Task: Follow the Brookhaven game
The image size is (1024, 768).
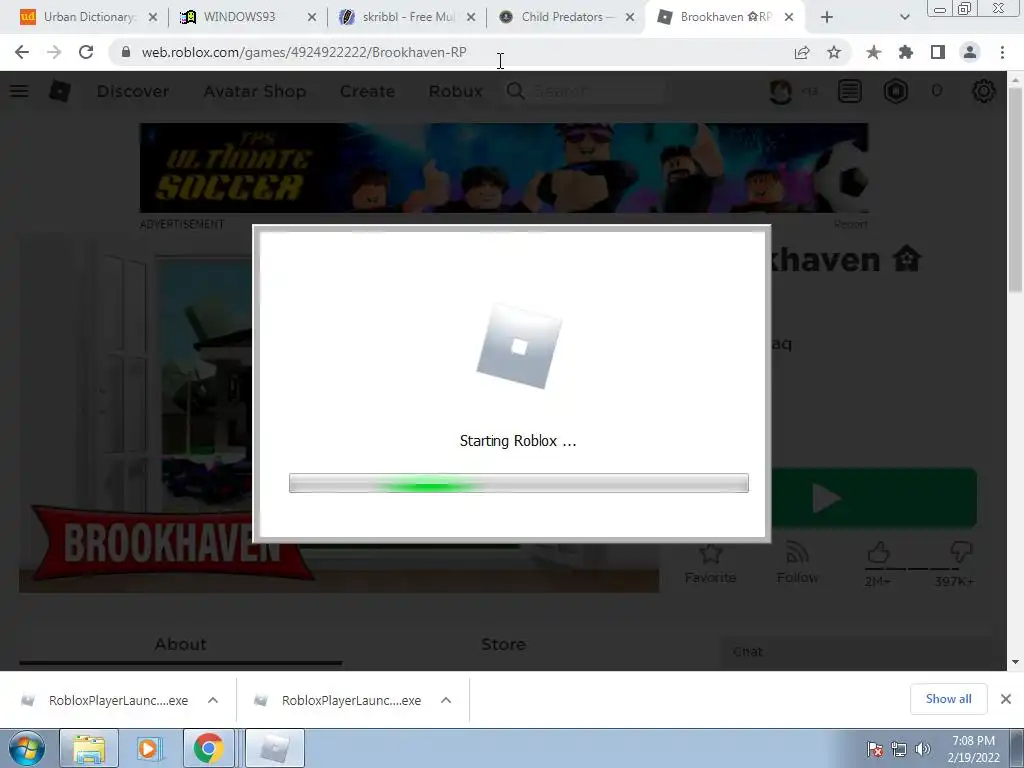Action: click(x=797, y=564)
